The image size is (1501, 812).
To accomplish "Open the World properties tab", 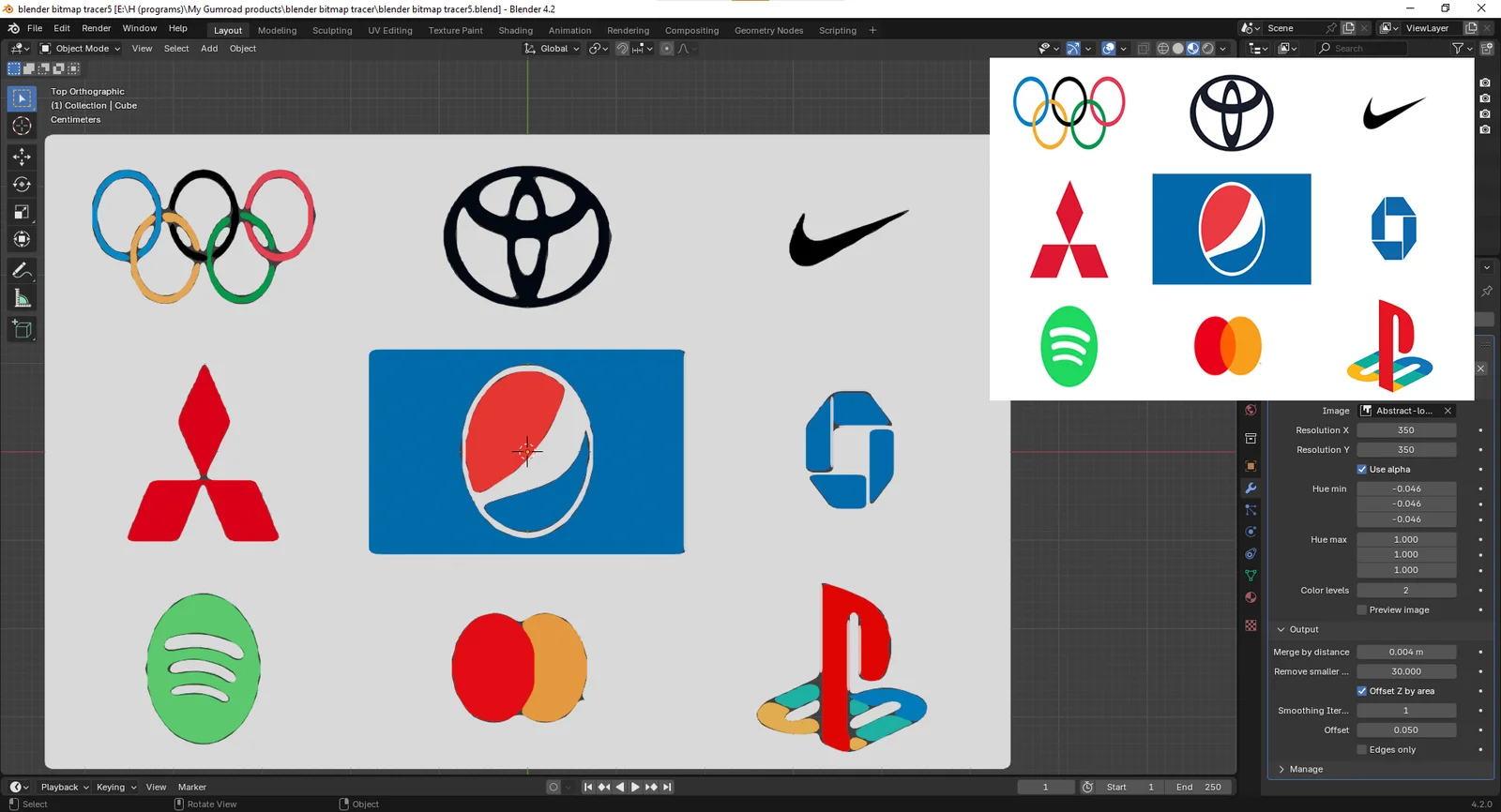I will click(1251, 411).
